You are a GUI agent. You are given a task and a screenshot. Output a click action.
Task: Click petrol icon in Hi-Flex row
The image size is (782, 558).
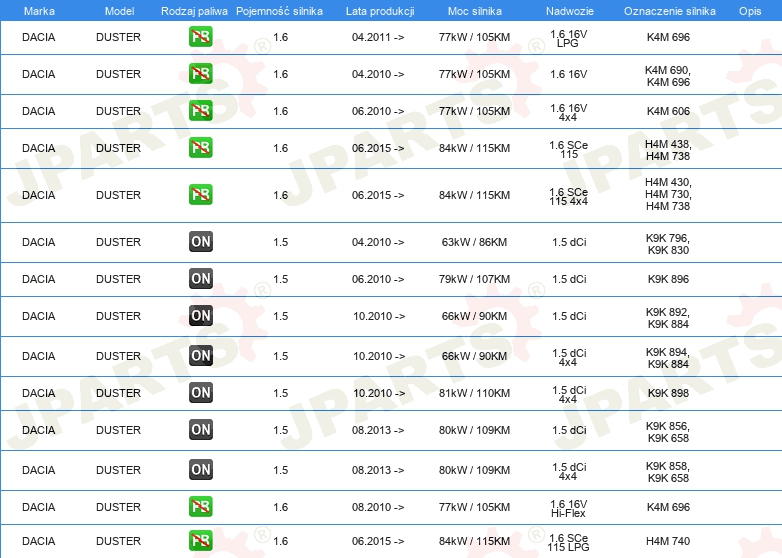point(200,506)
